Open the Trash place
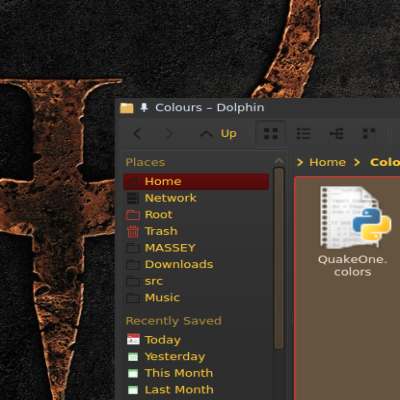The image size is (400, 400). click(196, 231)
